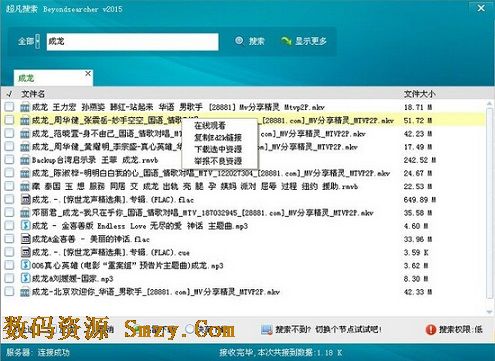Image resolution: width=495 pixels, height=361 pixels.
Task: Click the scrollbar down arrow
Action: (x=489, y=312)
